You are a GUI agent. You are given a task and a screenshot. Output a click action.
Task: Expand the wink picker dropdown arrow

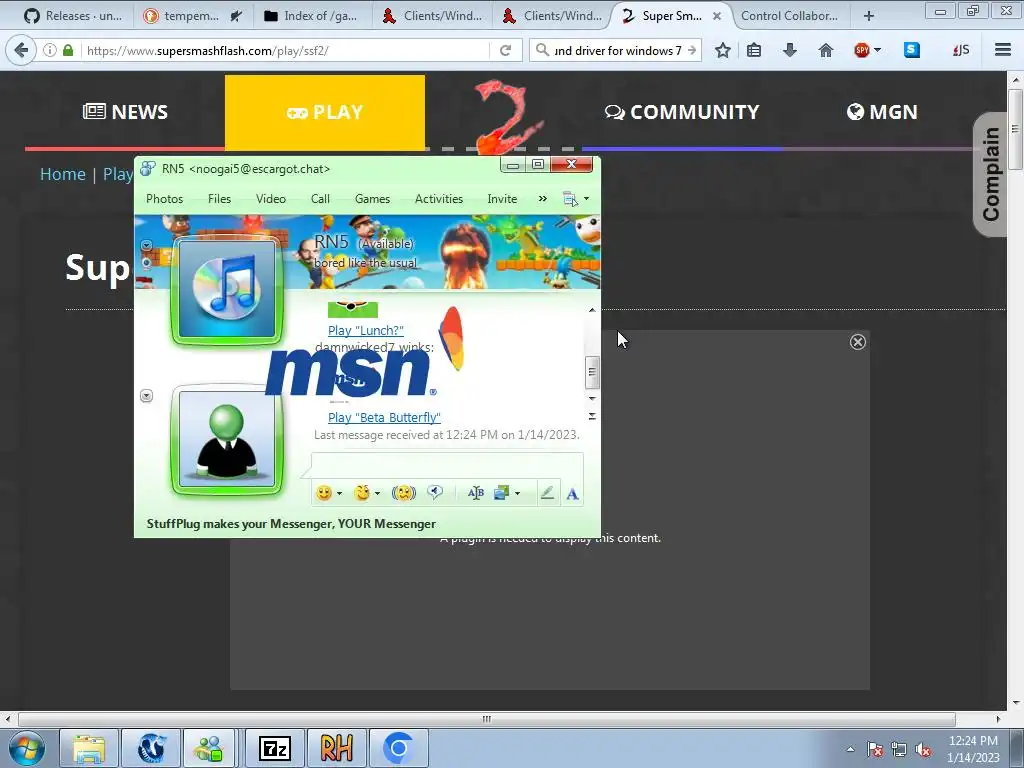pos(377,494)
